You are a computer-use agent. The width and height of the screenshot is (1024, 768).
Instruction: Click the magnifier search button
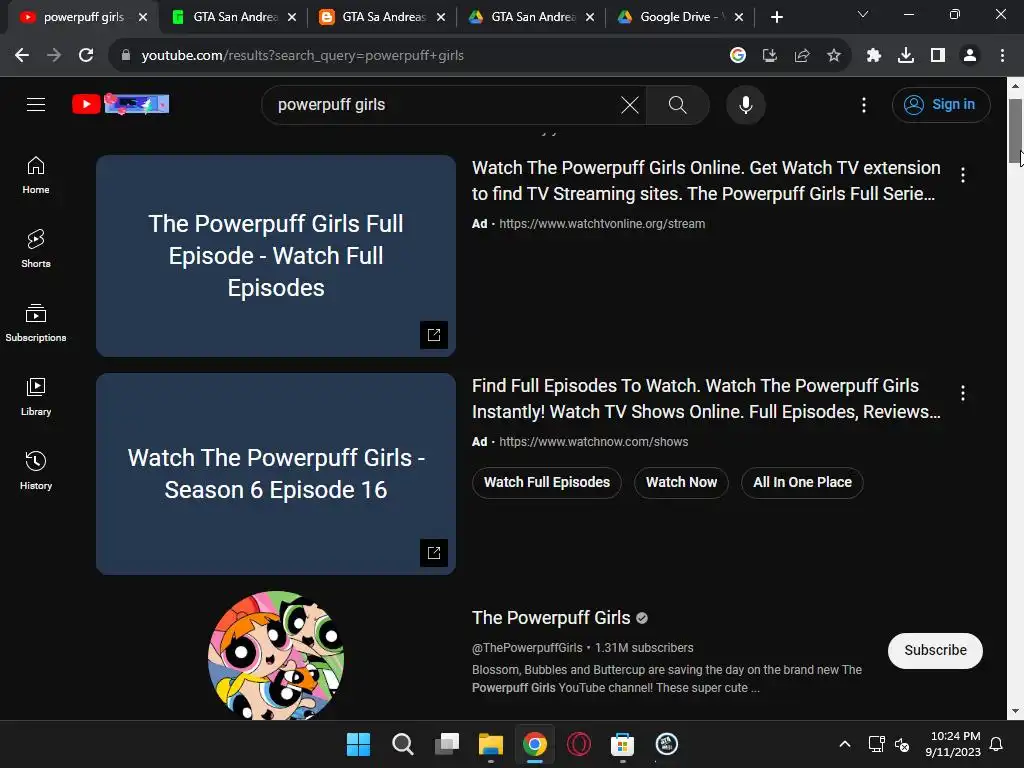point(678,104)
